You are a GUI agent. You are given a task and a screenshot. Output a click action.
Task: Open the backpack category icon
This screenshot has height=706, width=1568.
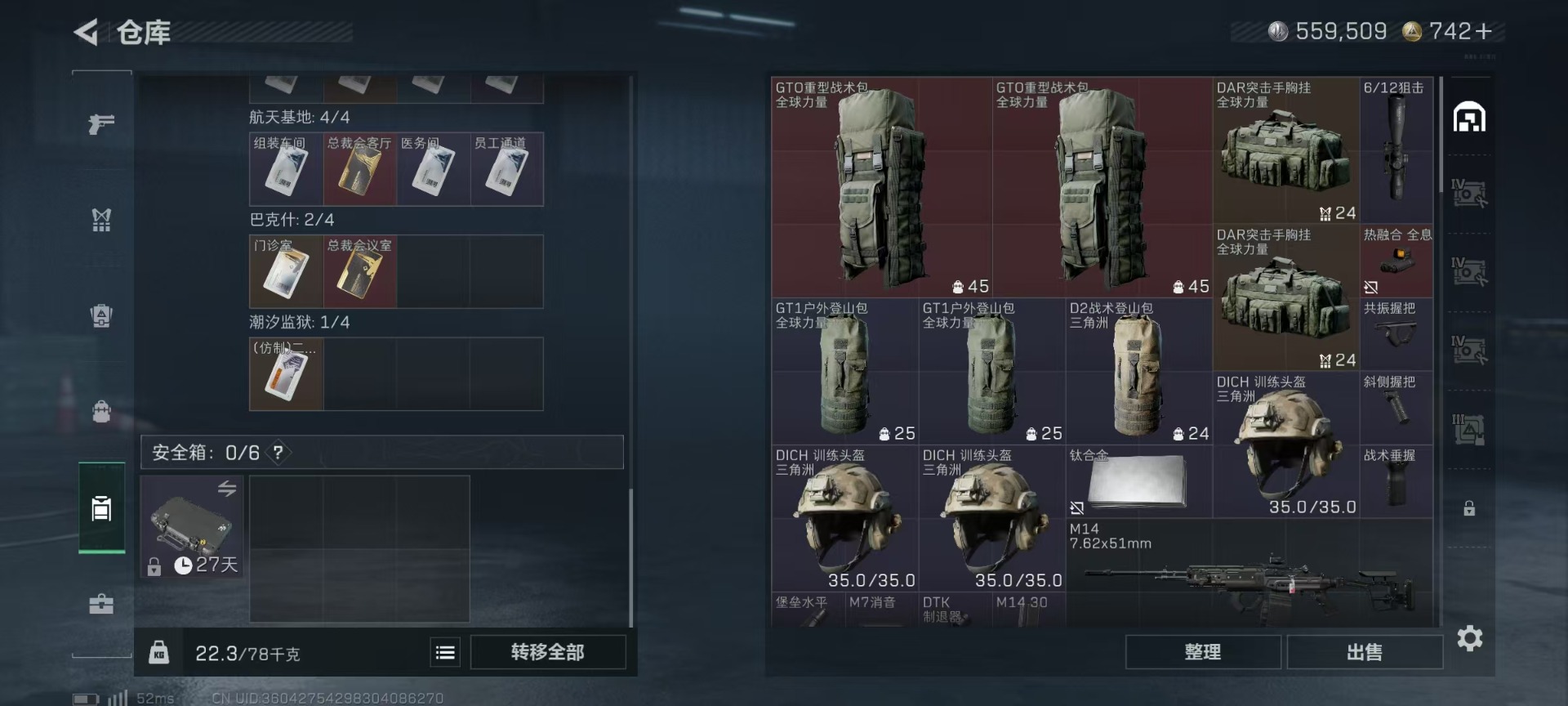coord(101,411)
